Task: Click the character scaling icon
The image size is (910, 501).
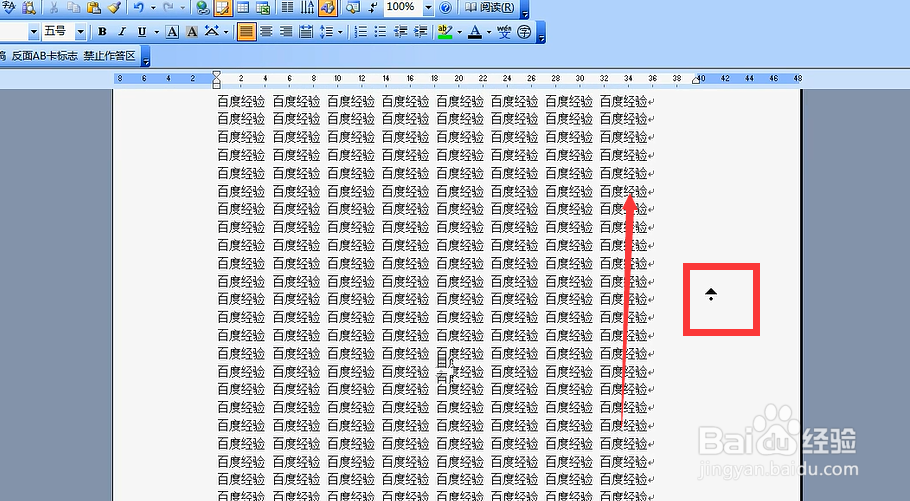Action: 211,31
